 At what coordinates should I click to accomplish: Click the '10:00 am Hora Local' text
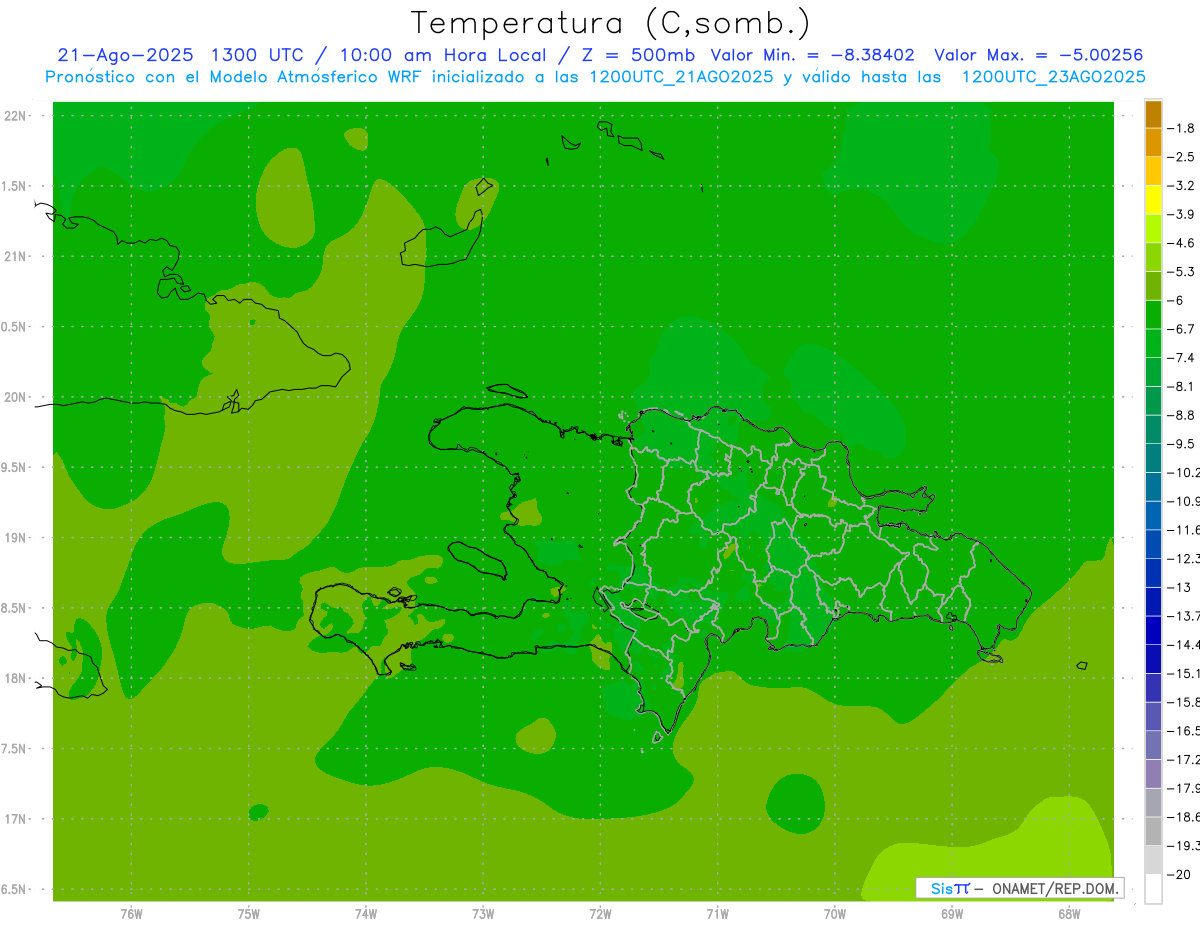[443, 55]
